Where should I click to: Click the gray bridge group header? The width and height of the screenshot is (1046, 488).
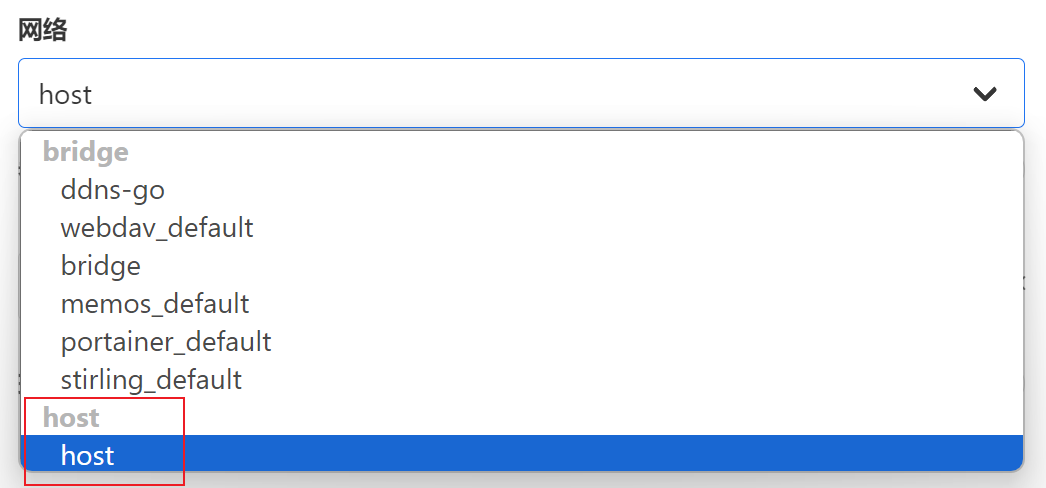85,153
